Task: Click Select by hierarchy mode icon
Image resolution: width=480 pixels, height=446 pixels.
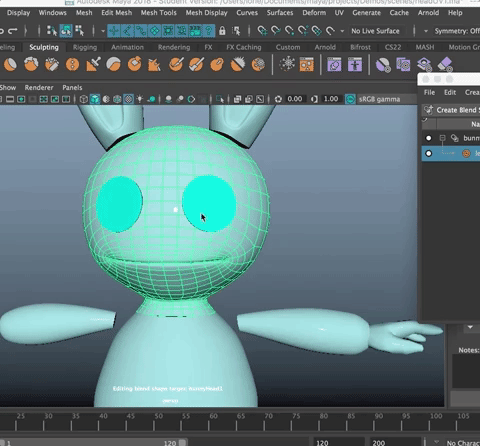Action: tap(52, 31)
